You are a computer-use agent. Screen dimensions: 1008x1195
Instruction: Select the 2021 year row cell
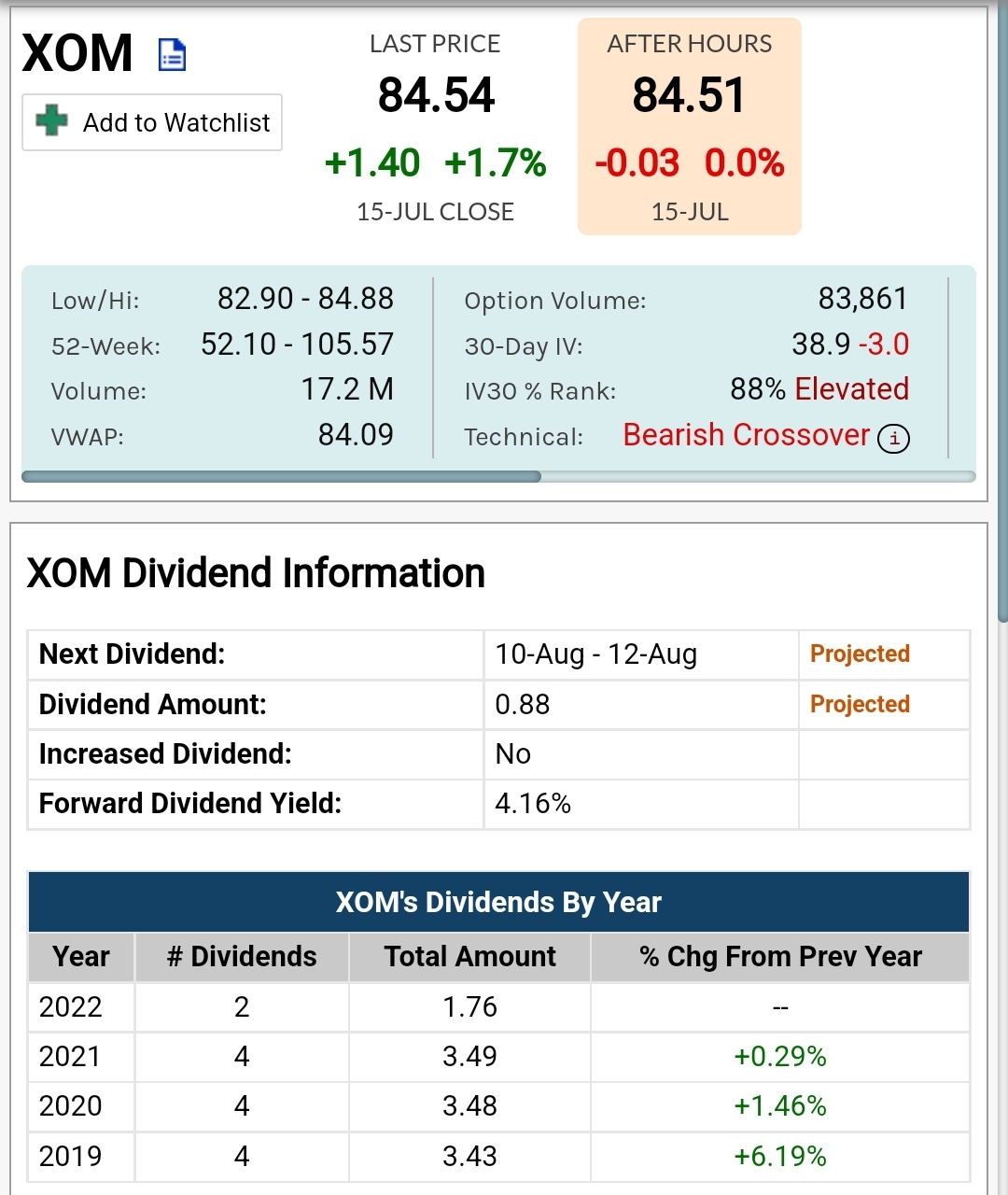click(x=81, y=1057)
